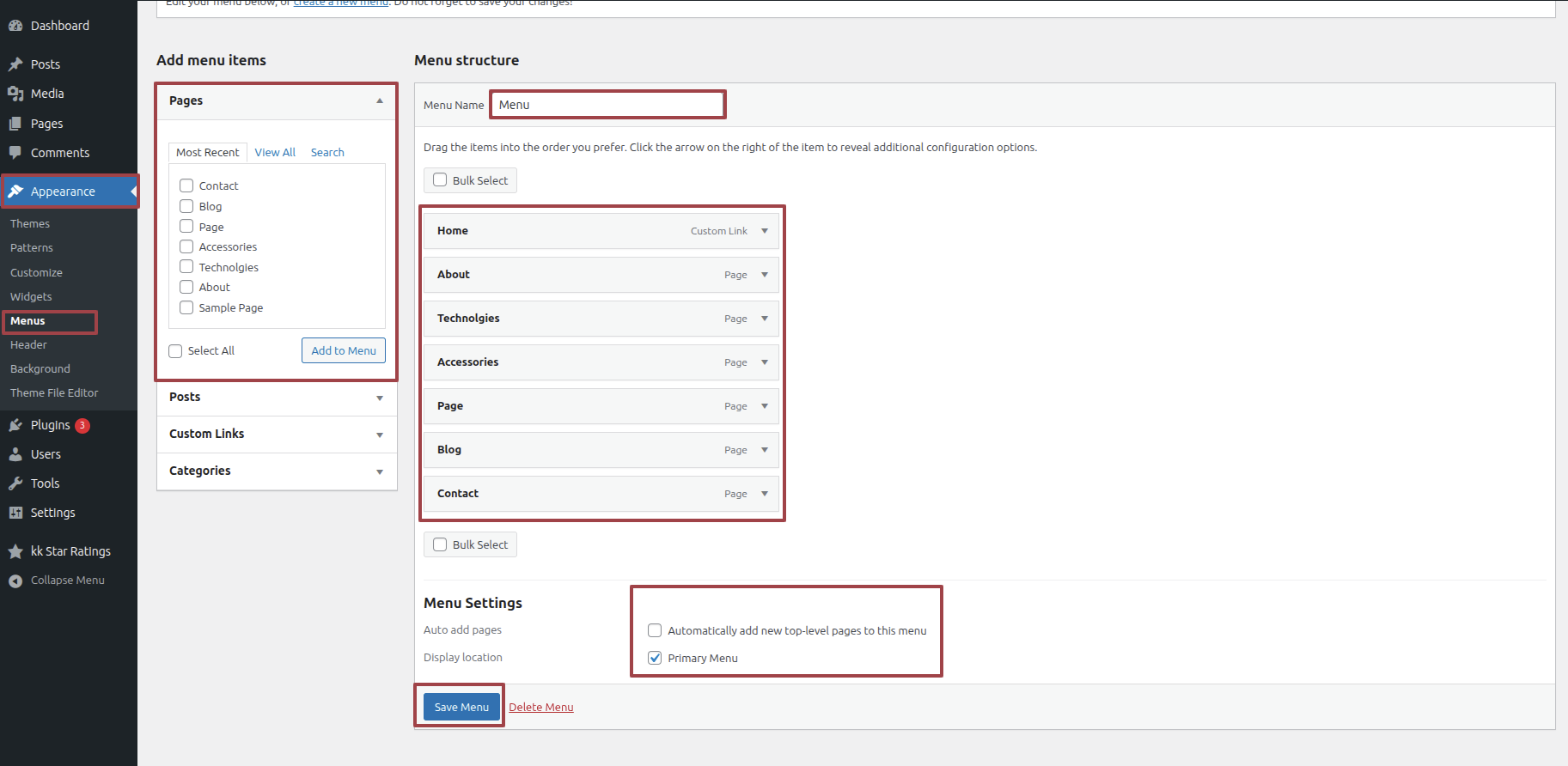This screenshot has height=766, width=1568.
Task: Click the Posts pushpin icon
Action: pyautogui.click(x=15, y=64)
